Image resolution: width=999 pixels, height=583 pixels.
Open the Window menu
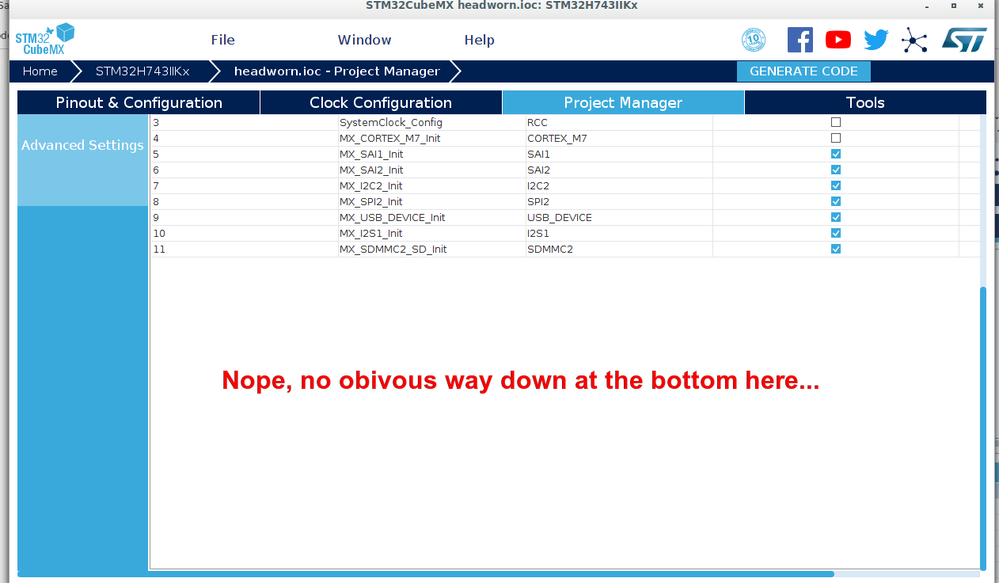[x=364, y=40]
